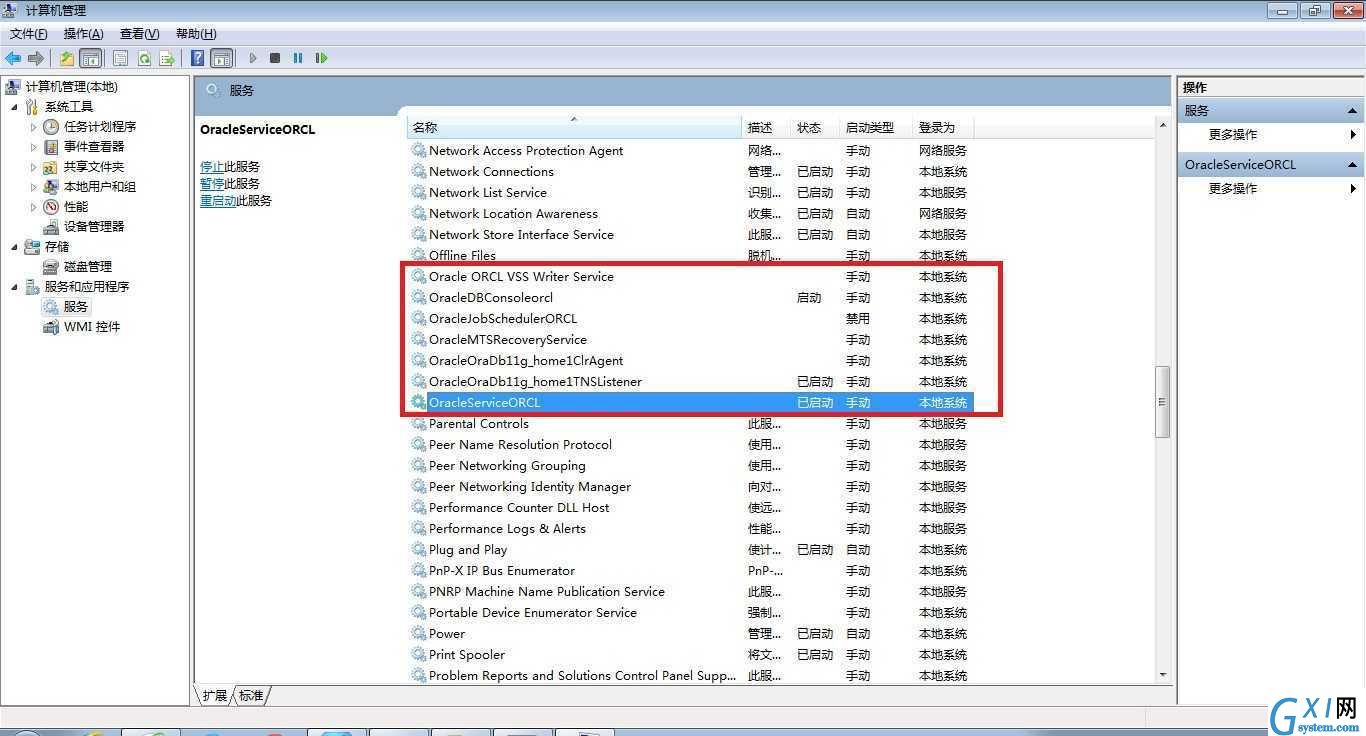This screenshot has height=736, width=1366.
Task: Select the OracleJobSchedulerORCL service row
Action: (x=690, y=318)
